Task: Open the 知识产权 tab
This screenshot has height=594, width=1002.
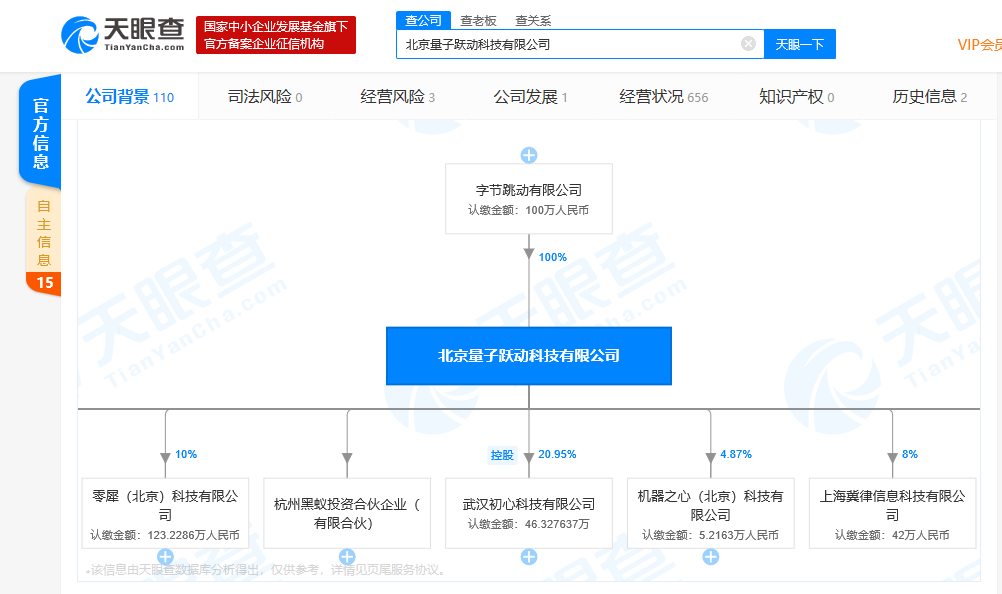Action: pyautogui.click(x=796, y=96)
